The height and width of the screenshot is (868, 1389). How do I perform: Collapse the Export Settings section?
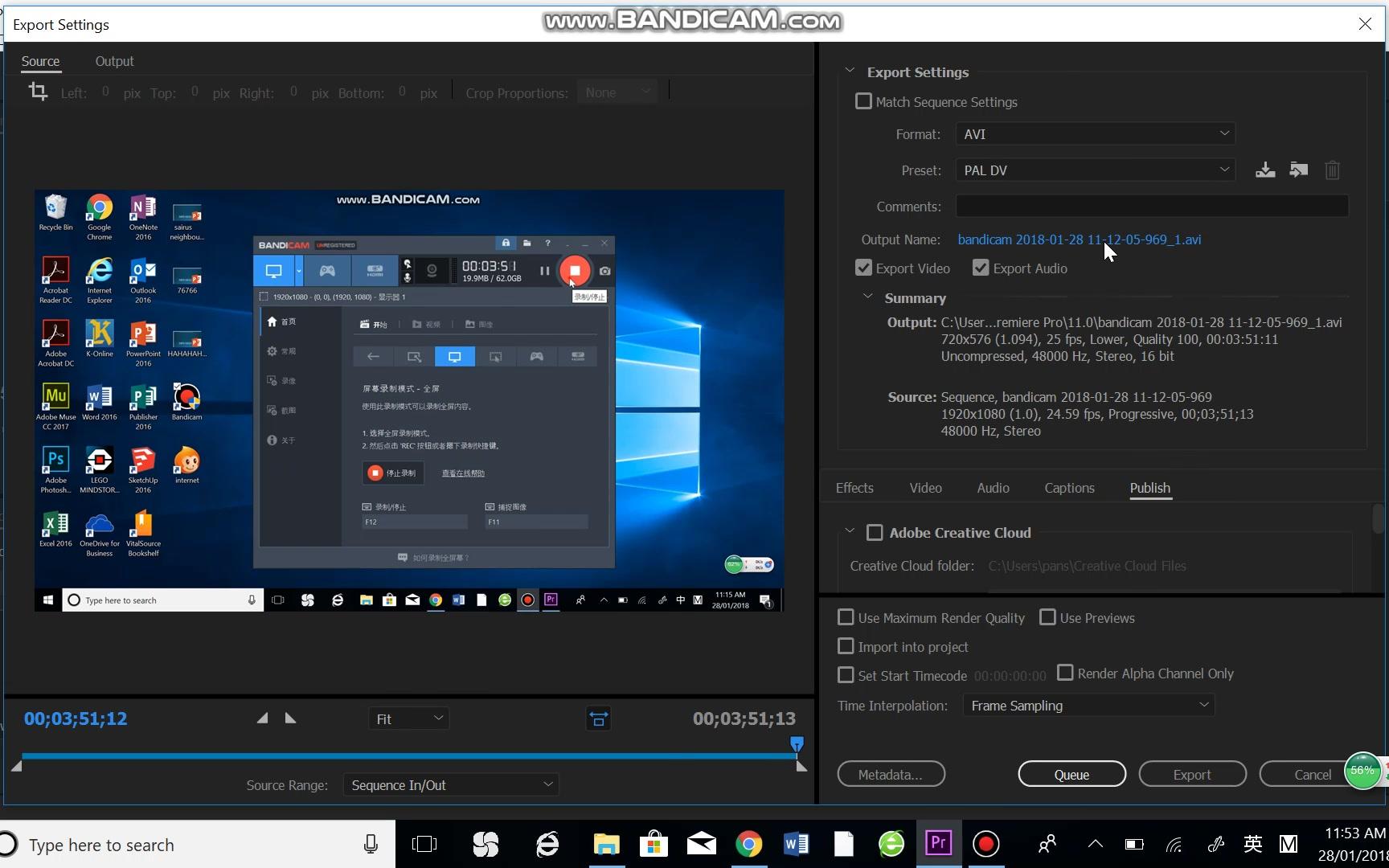click(x=850, y=71)
